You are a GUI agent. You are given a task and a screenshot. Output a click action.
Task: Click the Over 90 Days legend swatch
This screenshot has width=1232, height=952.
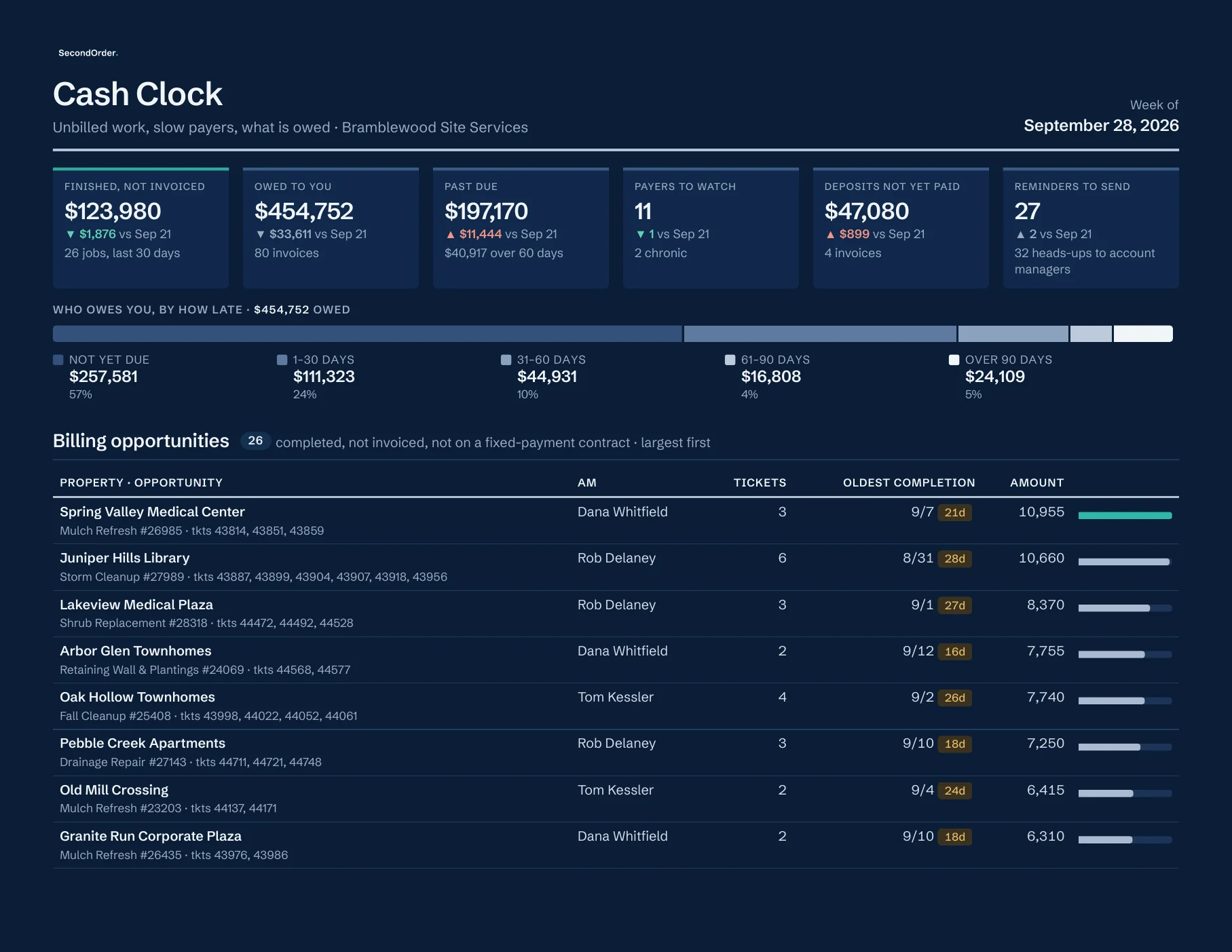(x=954, y=360)
